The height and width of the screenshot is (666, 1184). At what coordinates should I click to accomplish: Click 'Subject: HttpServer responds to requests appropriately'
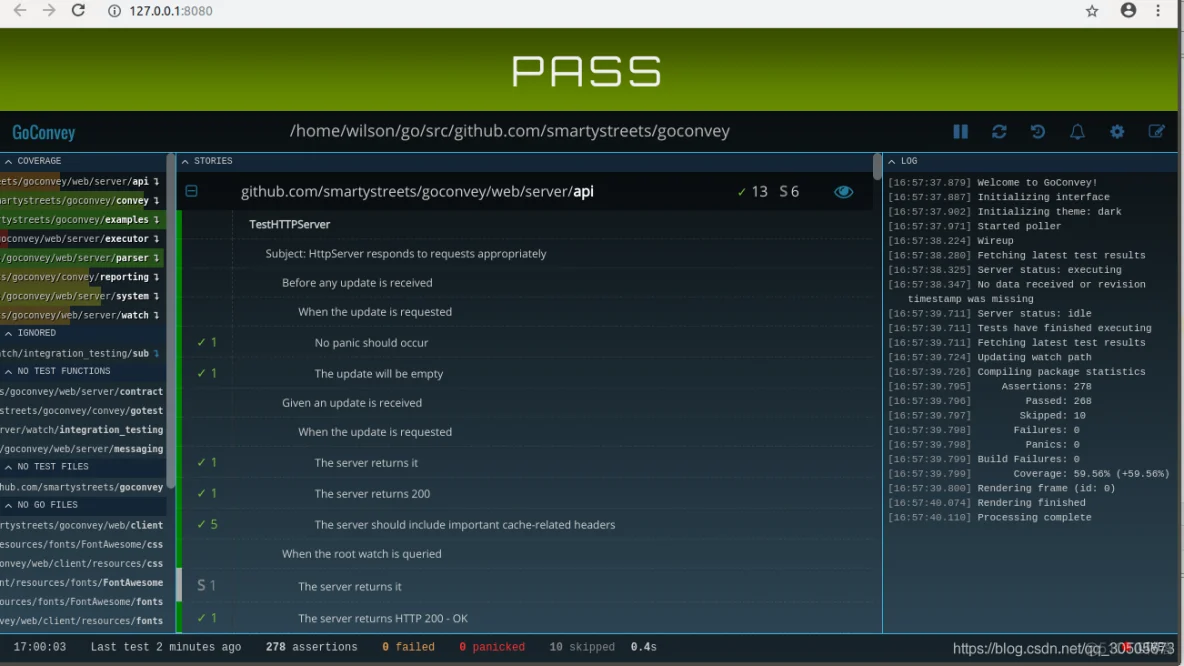(x=405, y=254)
